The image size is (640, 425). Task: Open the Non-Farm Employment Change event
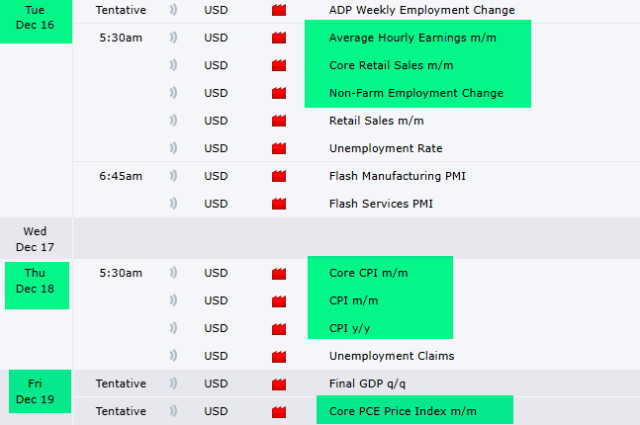pos(416,94)
